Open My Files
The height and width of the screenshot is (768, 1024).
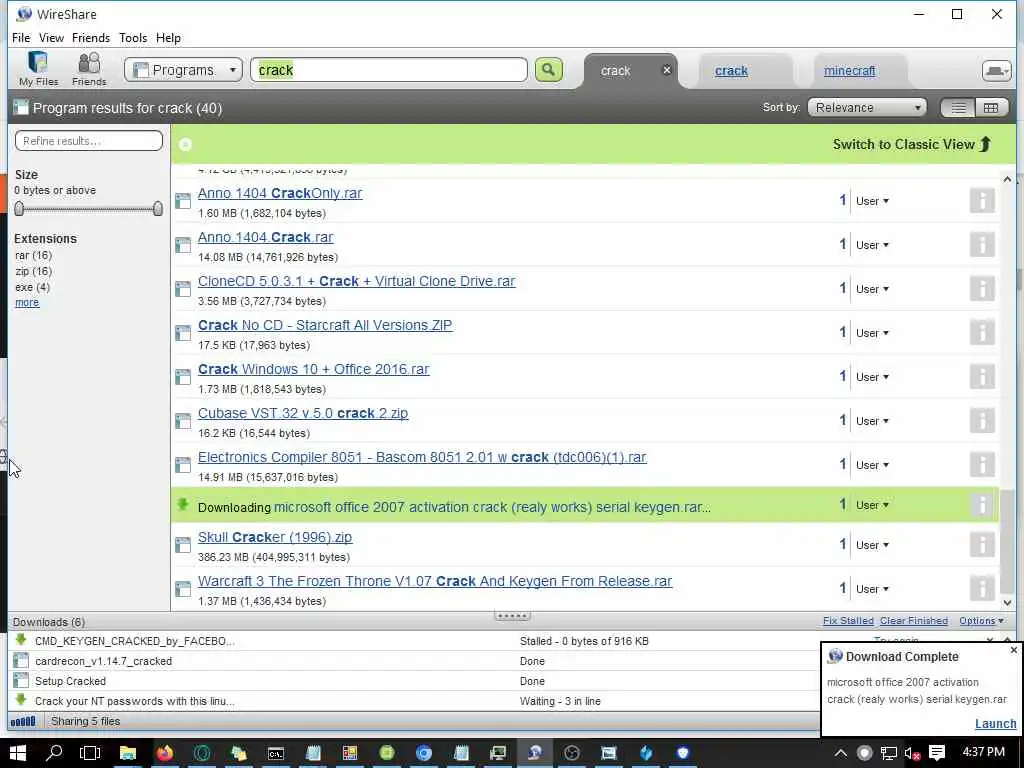pos(39,69)
